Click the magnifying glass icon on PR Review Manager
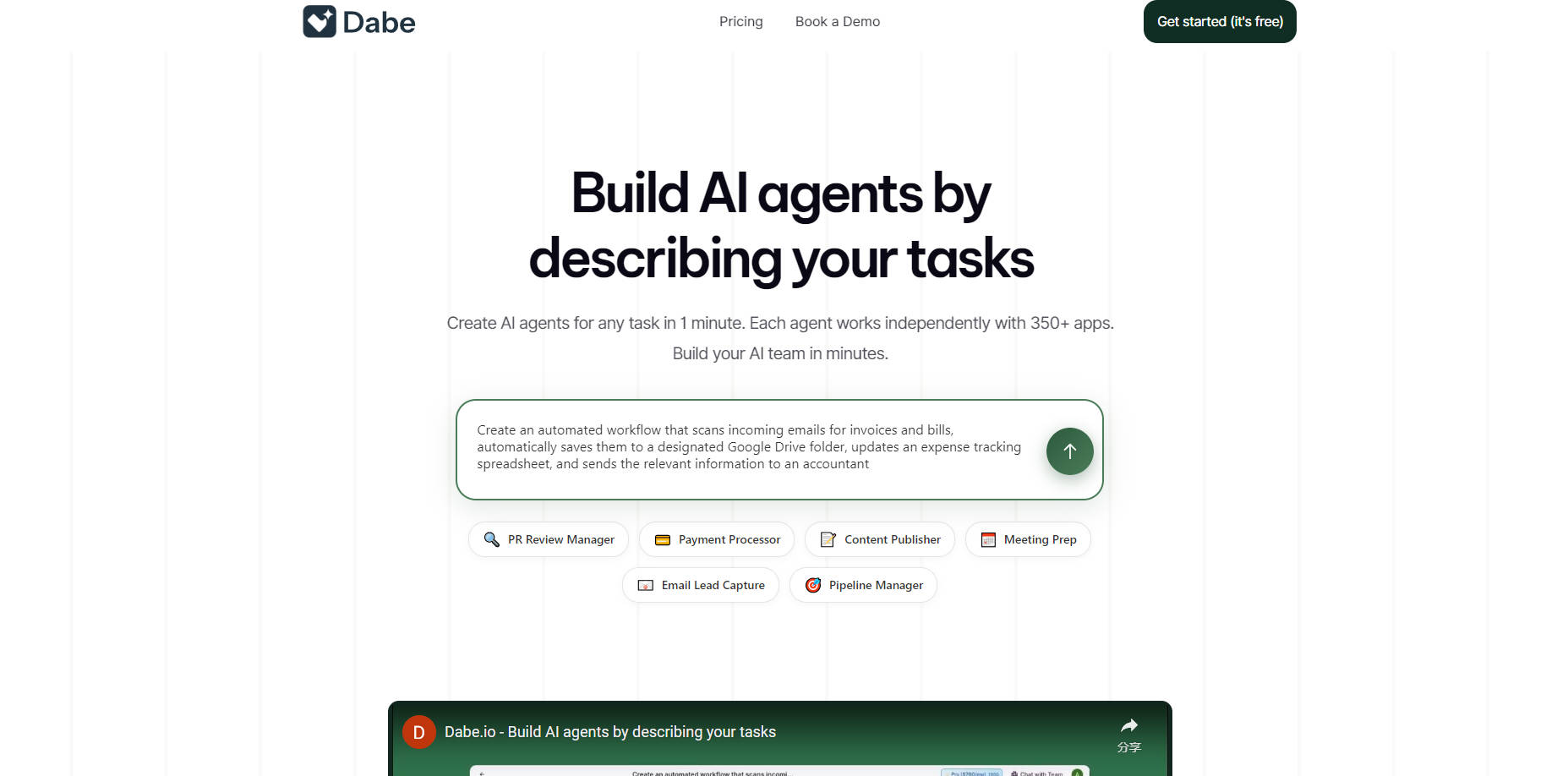 (491, 539)
